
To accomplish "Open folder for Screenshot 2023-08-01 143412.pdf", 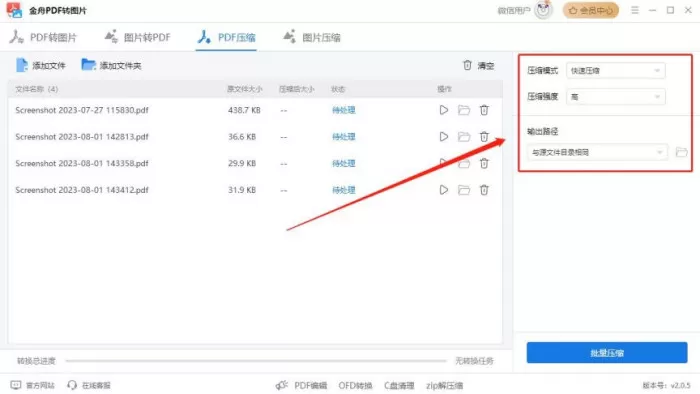I will pos(464,190).
